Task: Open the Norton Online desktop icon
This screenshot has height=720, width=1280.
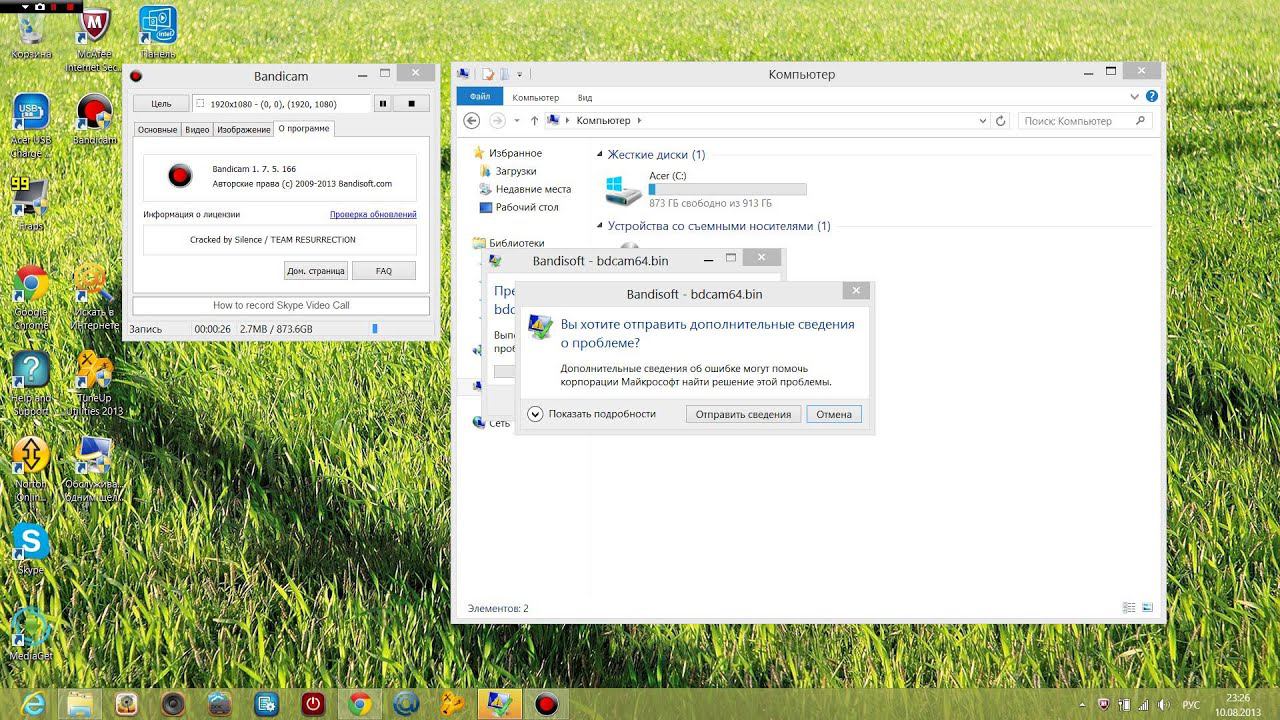Action: [31, 471]
